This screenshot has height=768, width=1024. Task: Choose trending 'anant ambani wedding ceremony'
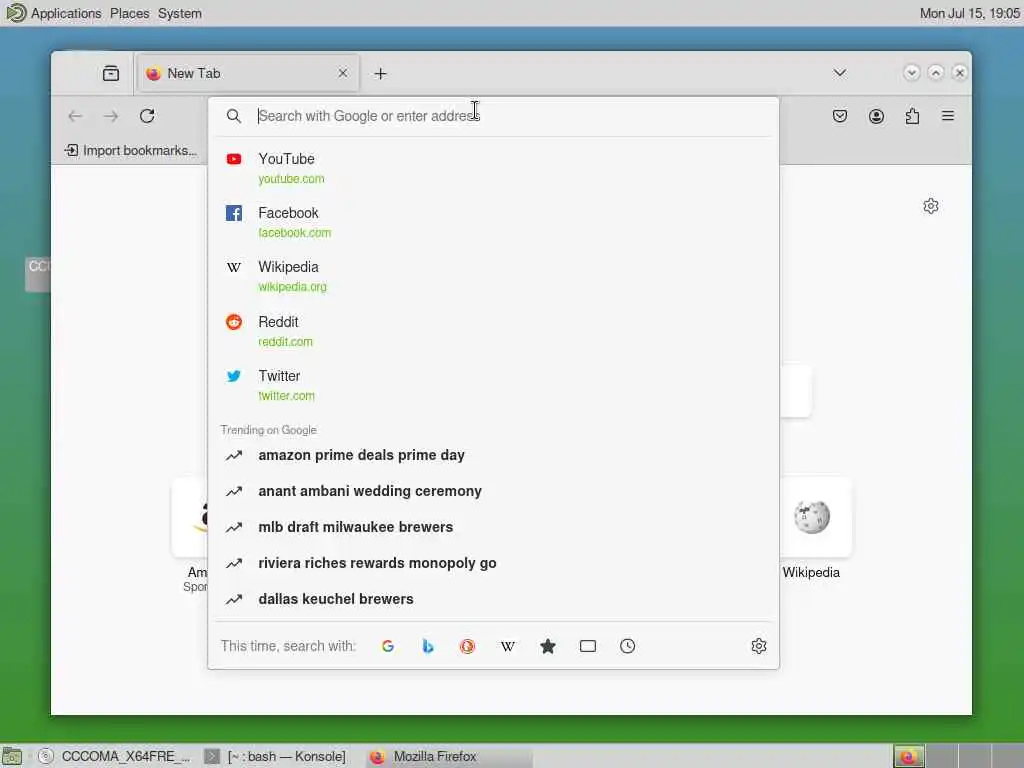(x=493, y=491)
